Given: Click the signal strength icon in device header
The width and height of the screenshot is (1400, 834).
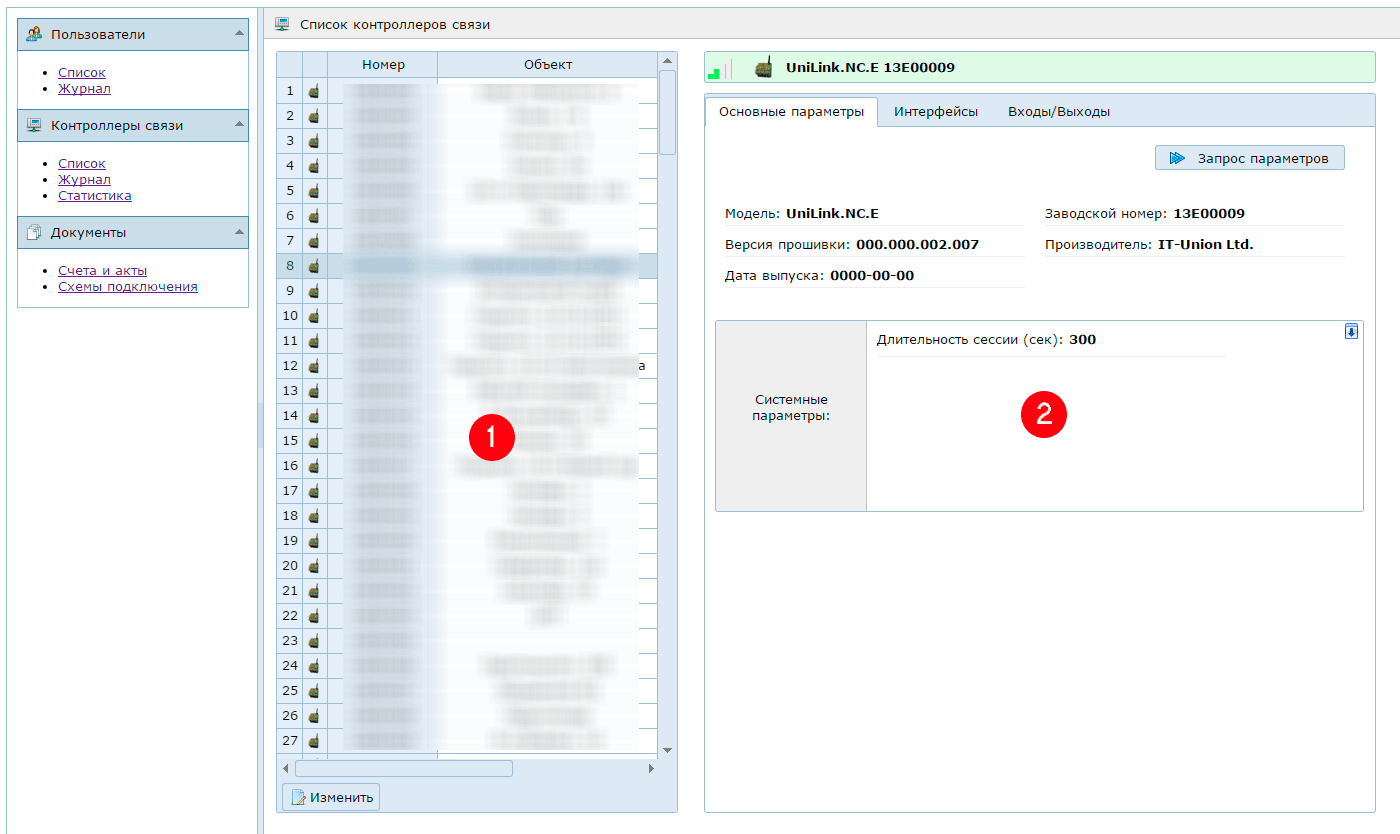Looking at the screenshot, I should coord(719,68).
